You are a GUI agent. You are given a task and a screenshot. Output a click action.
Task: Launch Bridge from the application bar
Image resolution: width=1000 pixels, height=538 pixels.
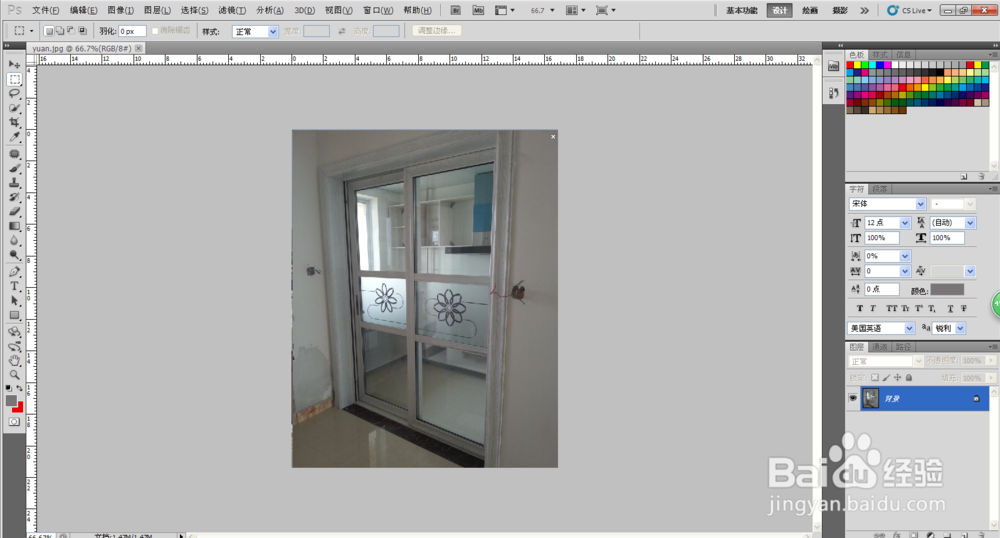pos(455,10)
